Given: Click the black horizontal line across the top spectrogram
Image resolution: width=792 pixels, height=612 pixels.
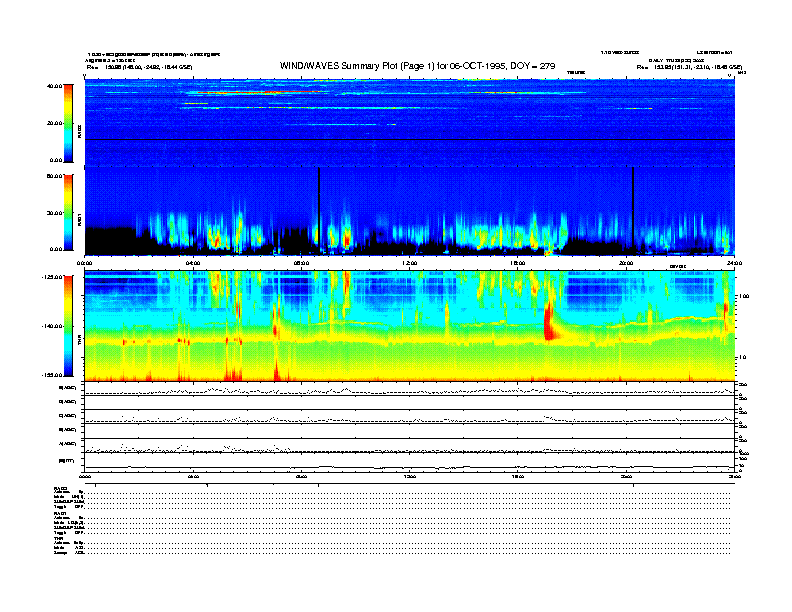Looking at the screenshot, I should pyautogui.click(x=410, y=139).
